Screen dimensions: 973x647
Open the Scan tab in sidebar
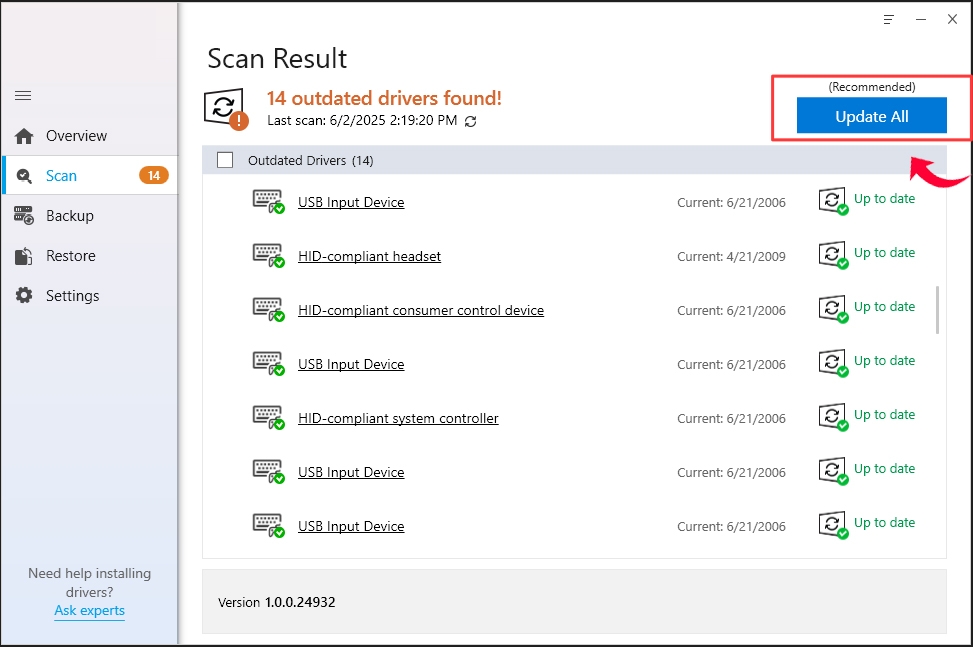[61, 176]
